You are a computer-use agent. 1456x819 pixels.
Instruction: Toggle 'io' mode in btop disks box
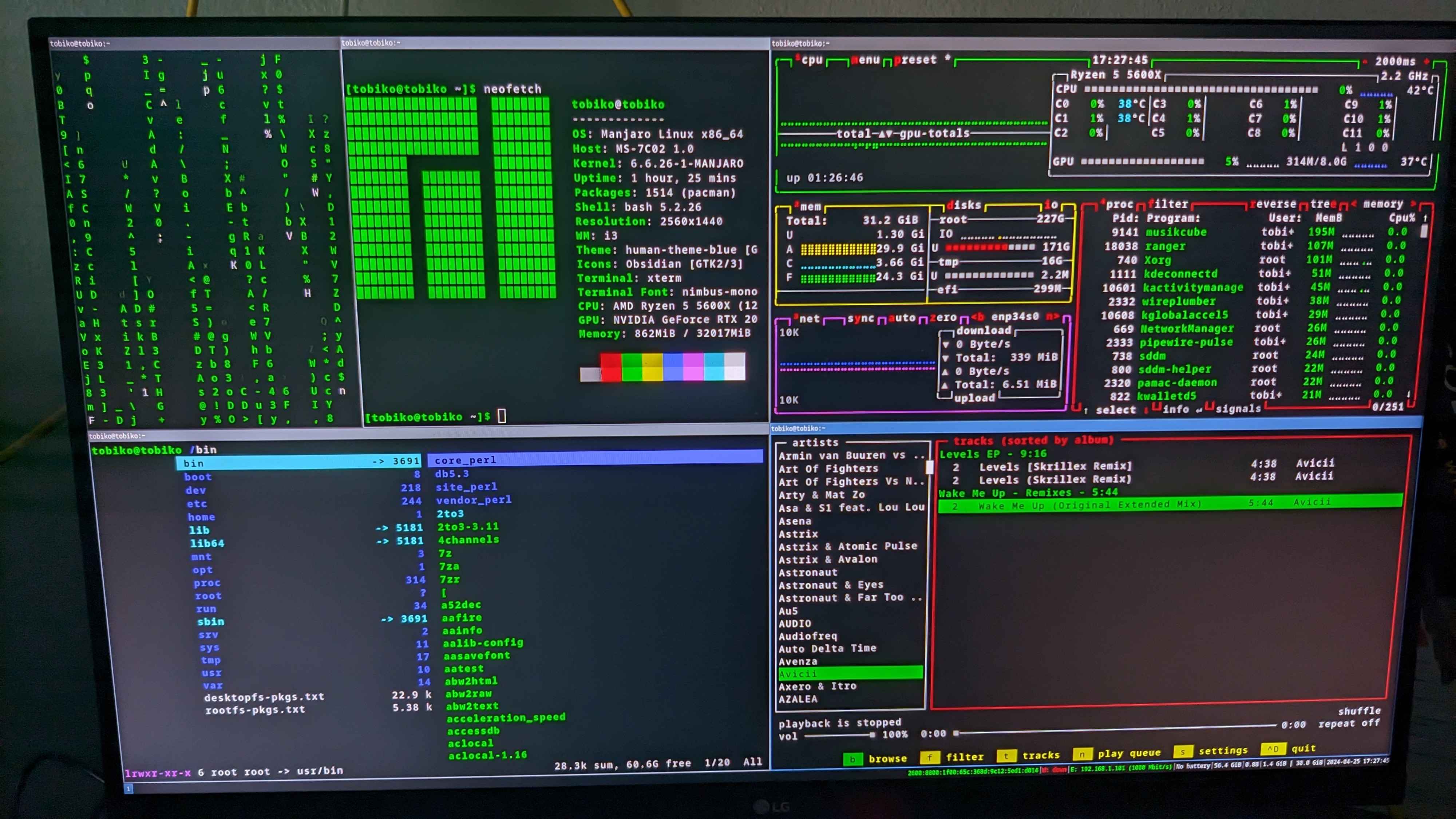(x=1051, y=204)
